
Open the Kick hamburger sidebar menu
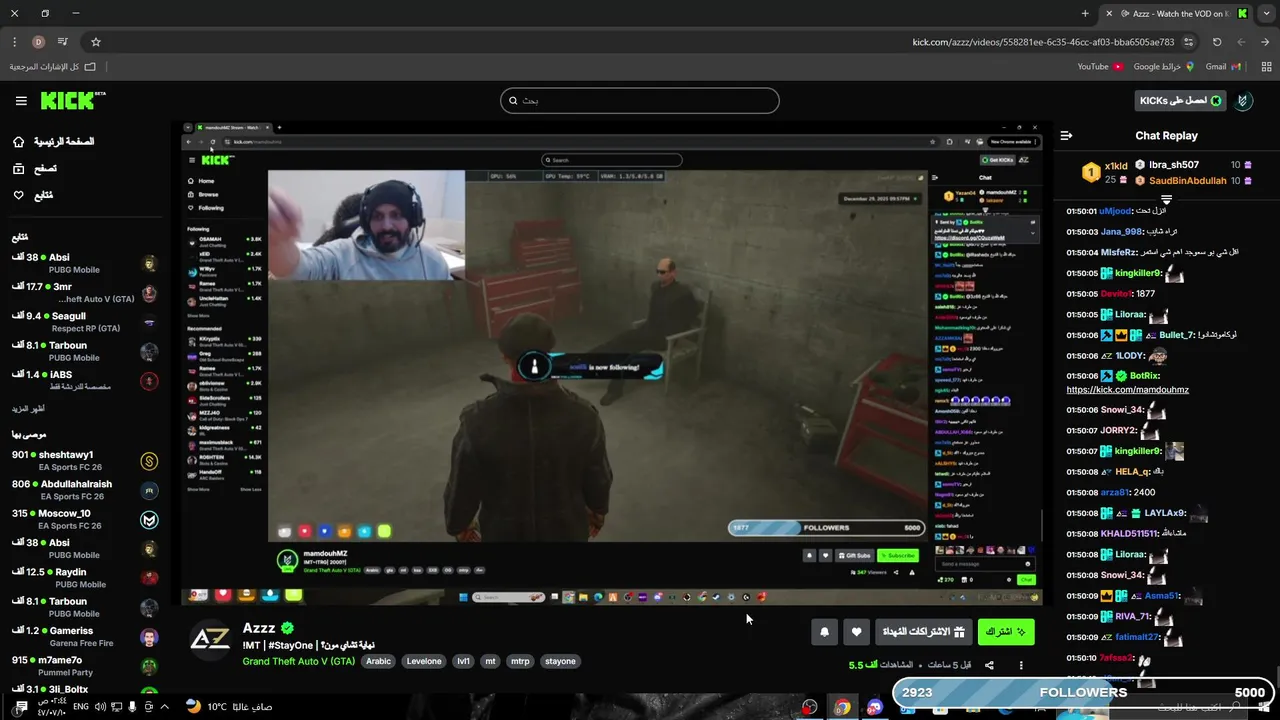pos(21,101)
